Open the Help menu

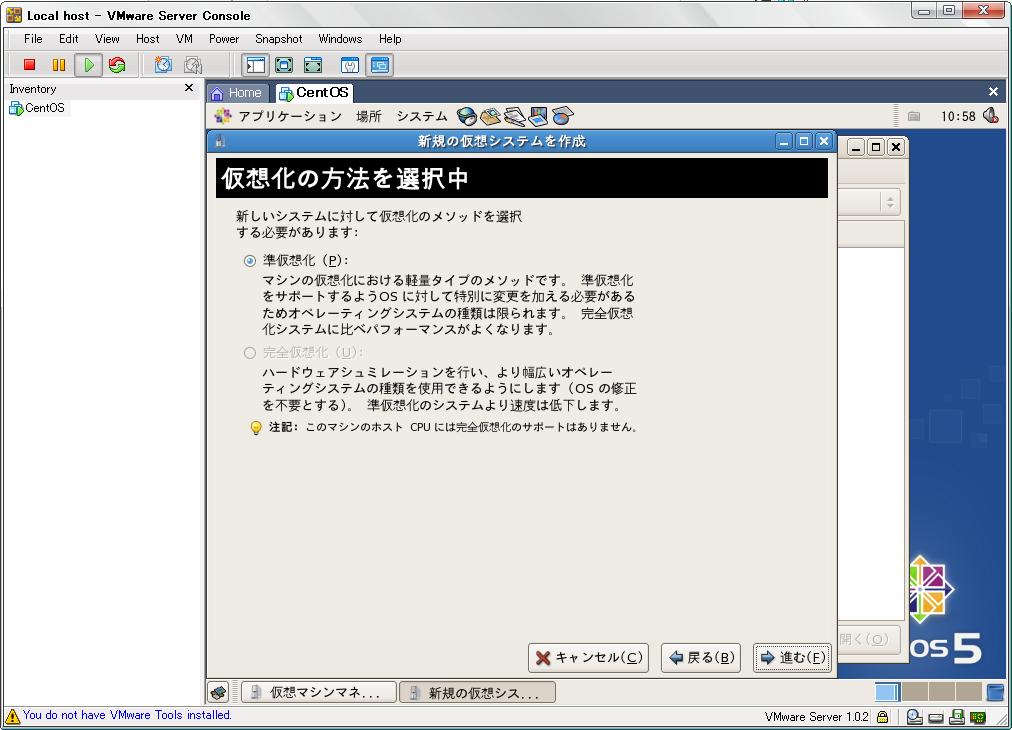tap(390, 39)
